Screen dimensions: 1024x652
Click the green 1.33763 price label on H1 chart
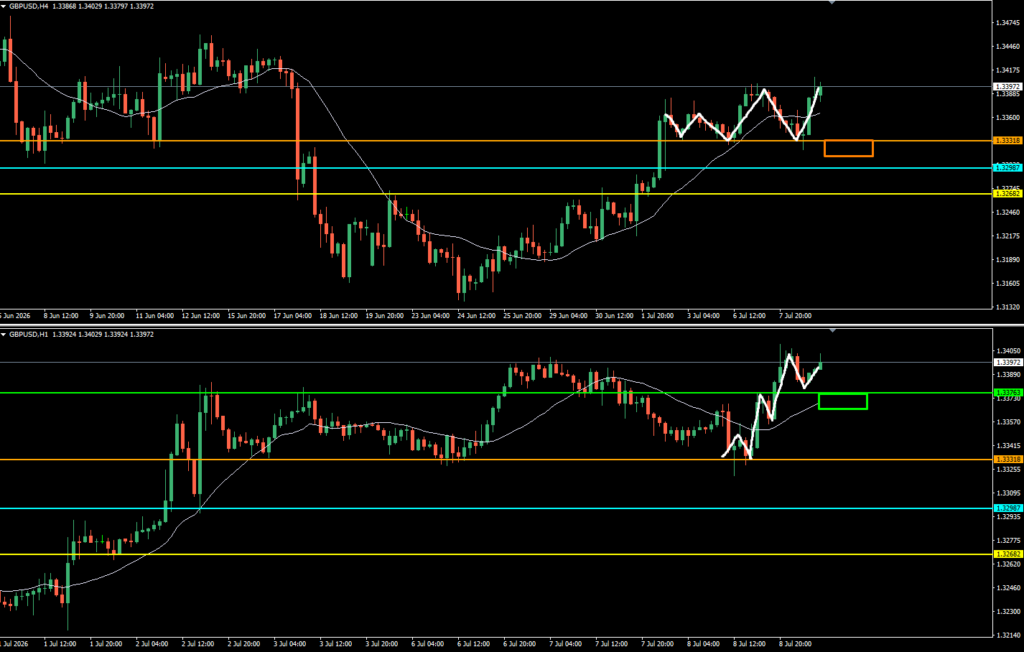1007,393
